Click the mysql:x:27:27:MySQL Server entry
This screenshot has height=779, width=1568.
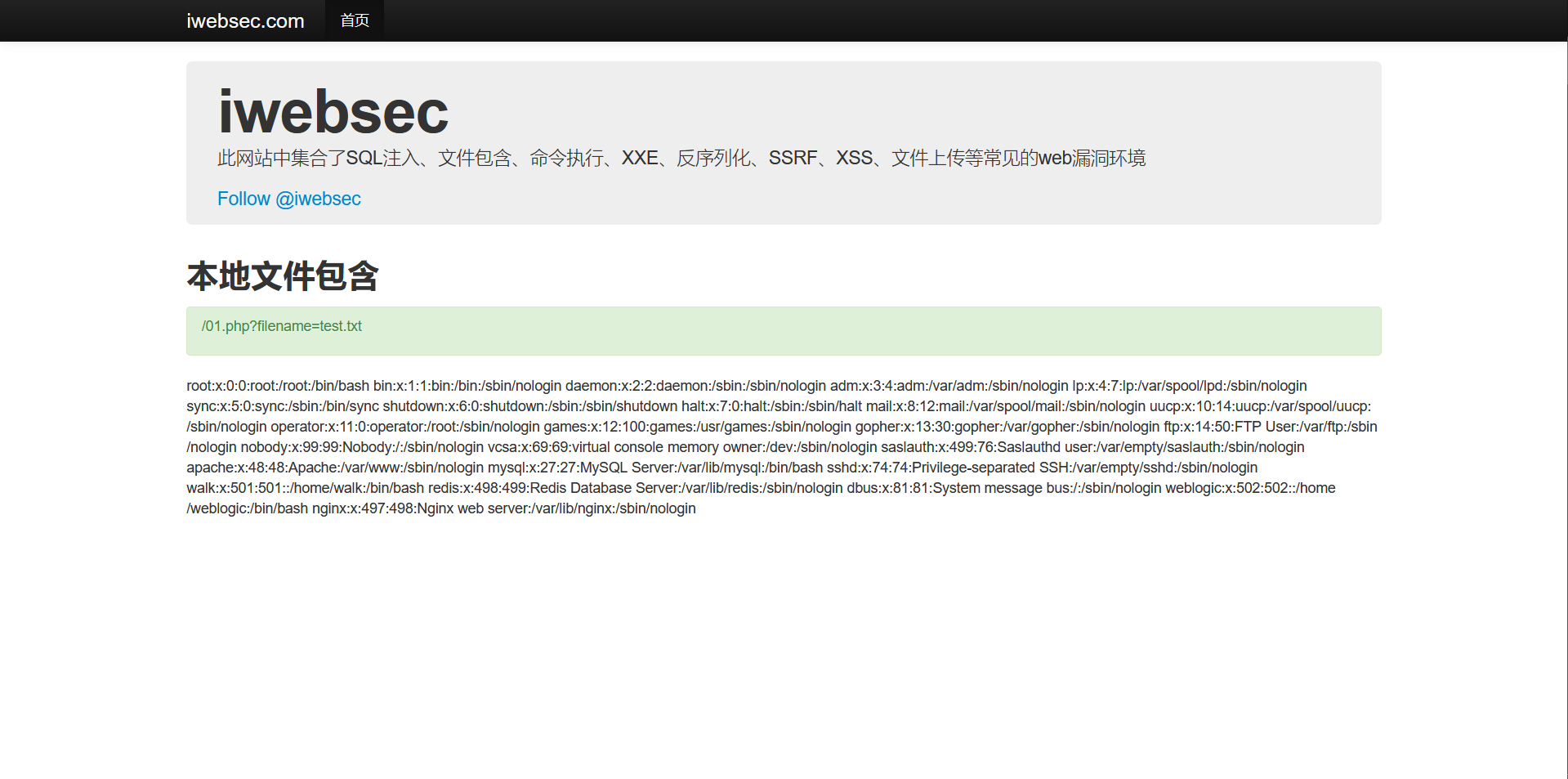[x=655, y=468]
